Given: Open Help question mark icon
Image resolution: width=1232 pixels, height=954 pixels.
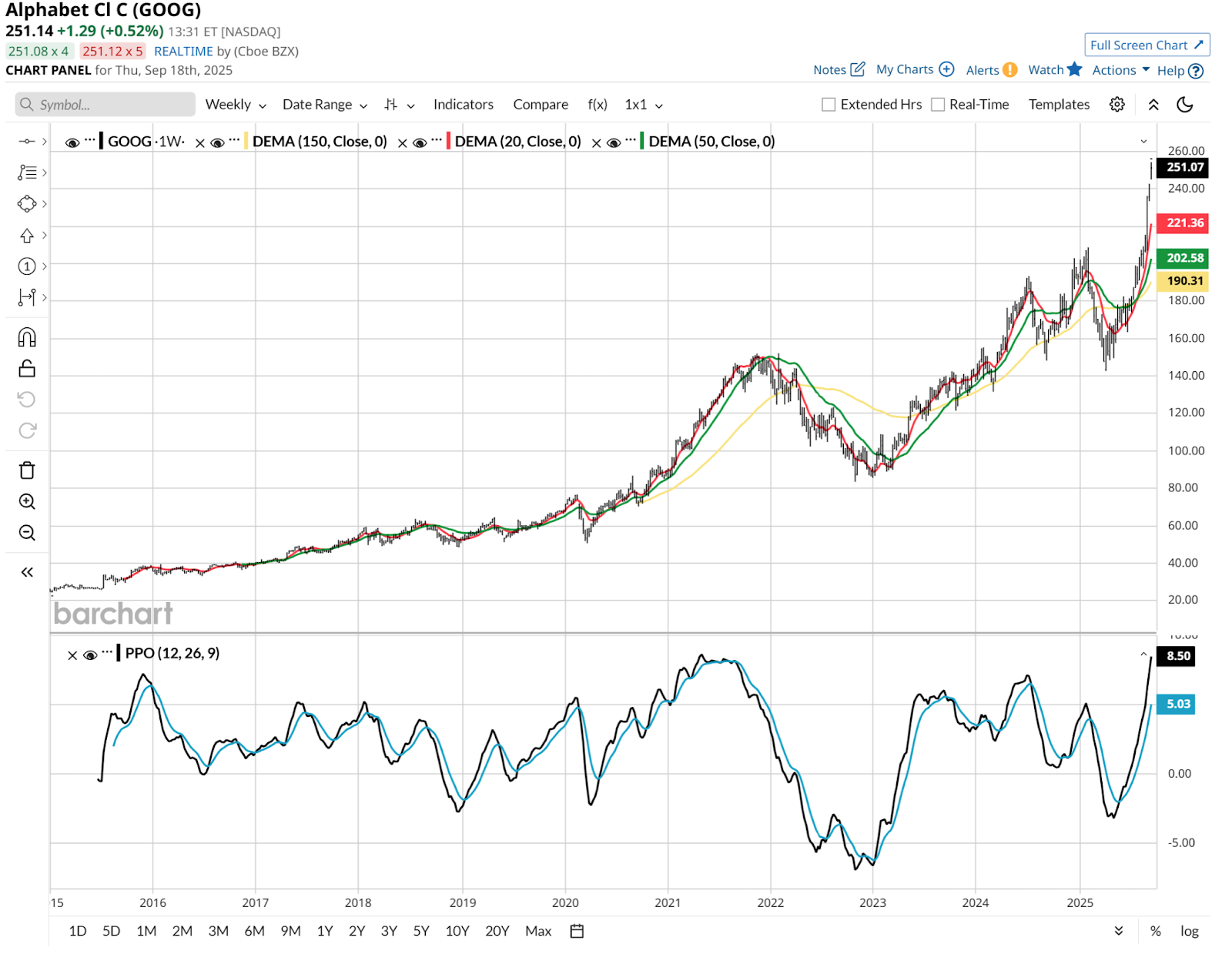Looking at the screenshot, I should (x=1196, y=71).
